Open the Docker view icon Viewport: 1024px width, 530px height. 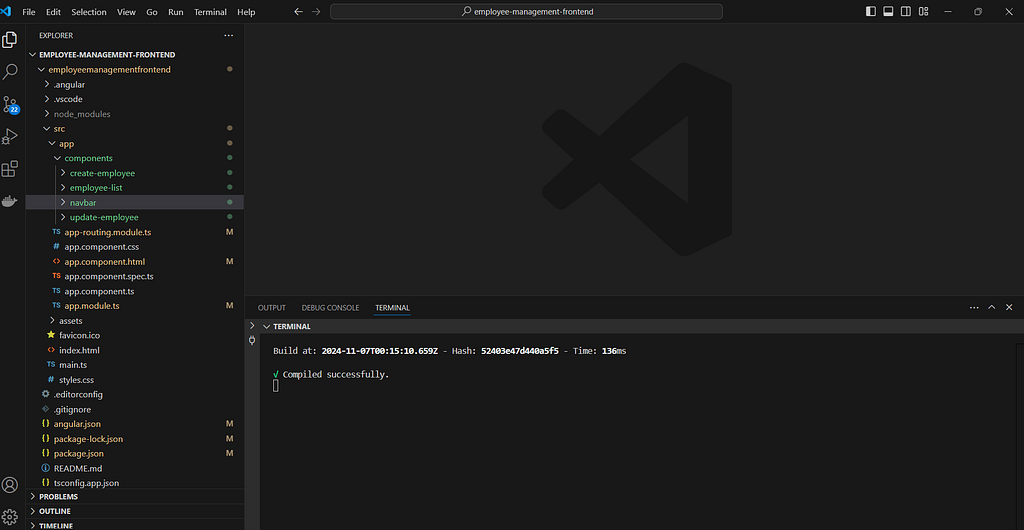coord(10,201)
